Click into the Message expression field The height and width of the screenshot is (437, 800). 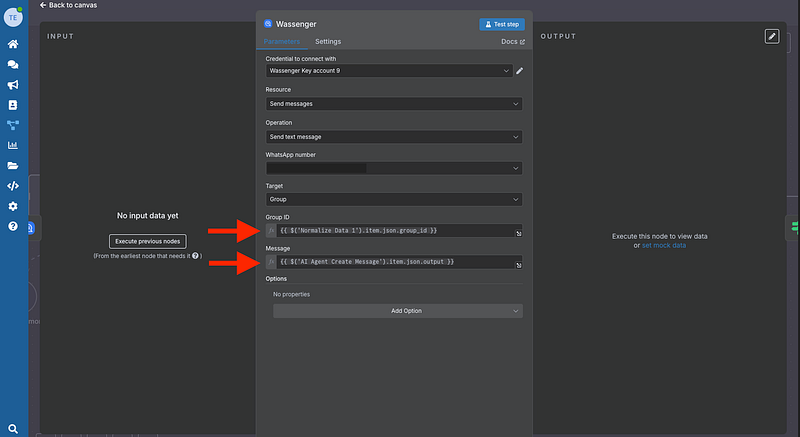point(395,262)
